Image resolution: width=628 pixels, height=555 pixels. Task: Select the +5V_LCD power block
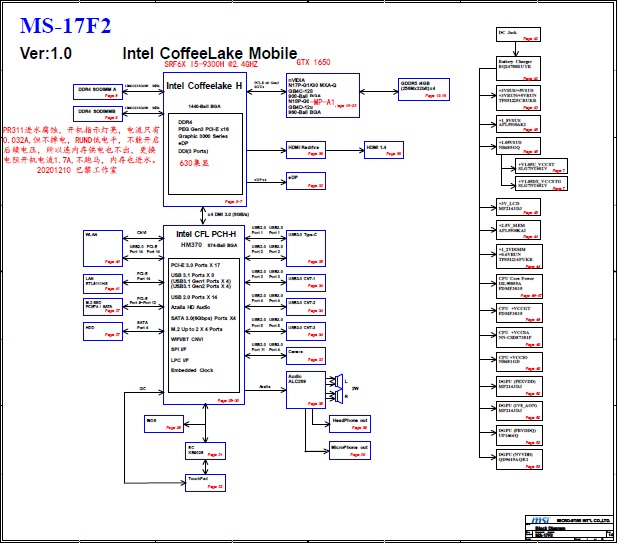518,207
